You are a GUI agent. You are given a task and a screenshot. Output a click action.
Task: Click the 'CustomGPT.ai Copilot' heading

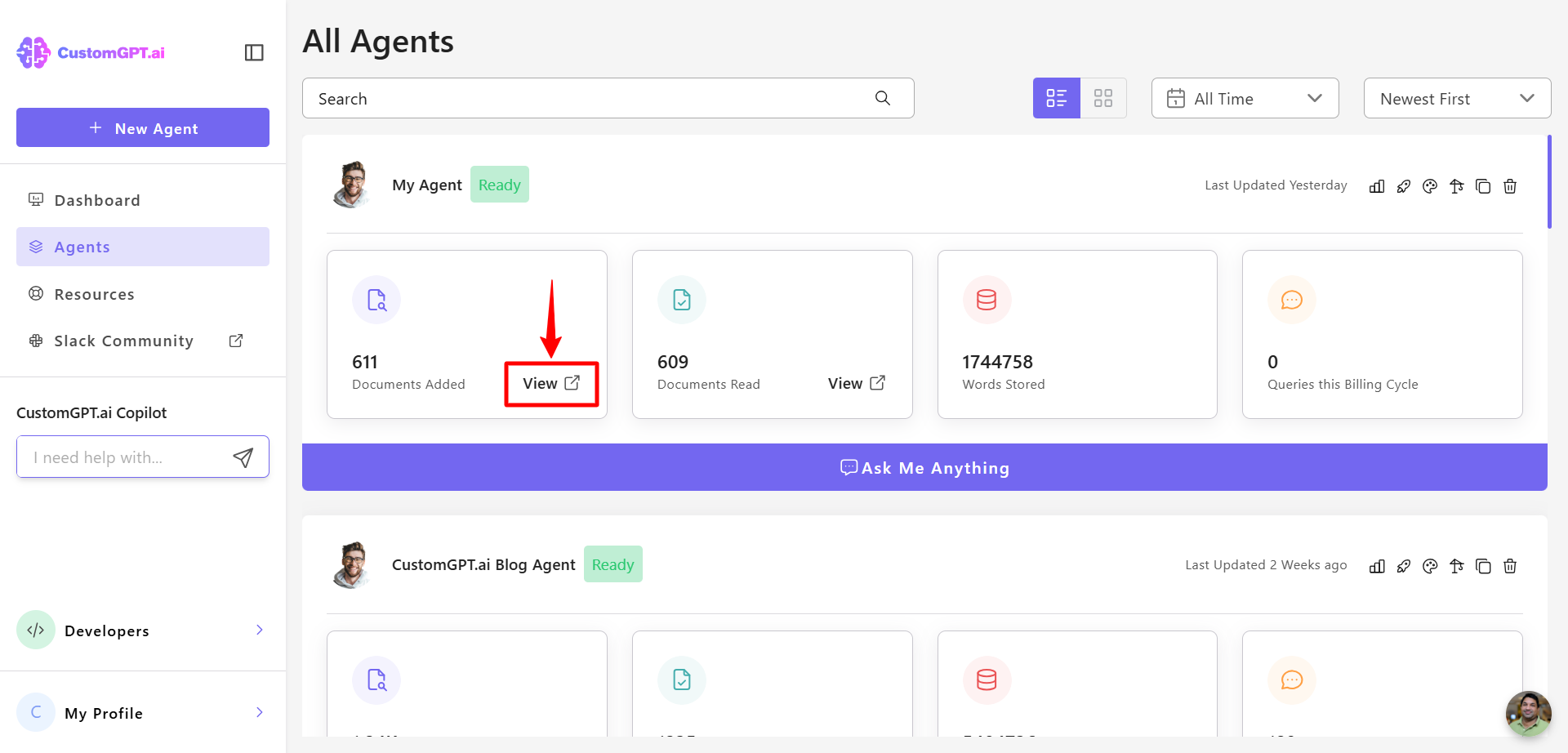click(x=91, y=412)
